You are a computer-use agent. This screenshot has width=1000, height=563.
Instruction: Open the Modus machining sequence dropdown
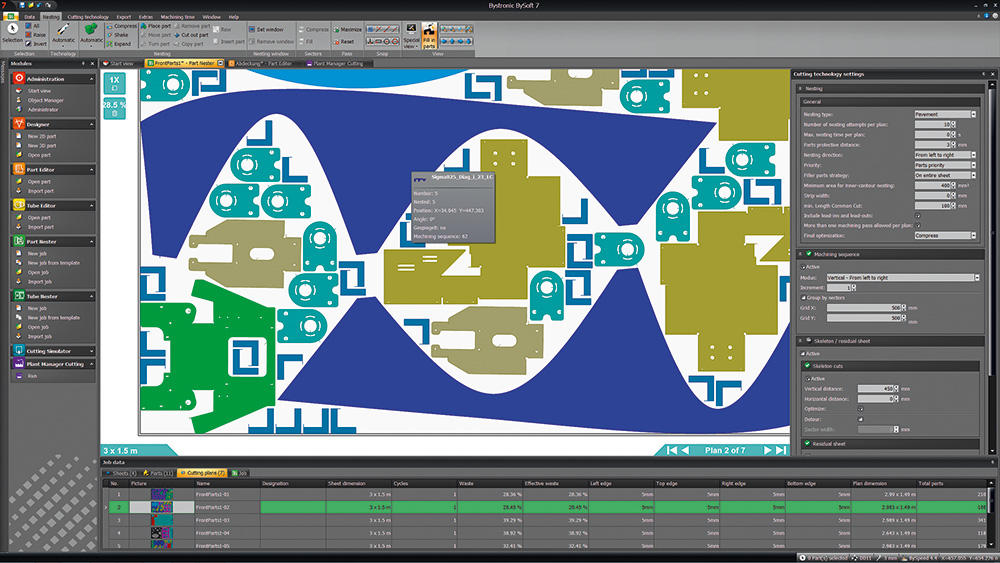[x=902, y=277]
